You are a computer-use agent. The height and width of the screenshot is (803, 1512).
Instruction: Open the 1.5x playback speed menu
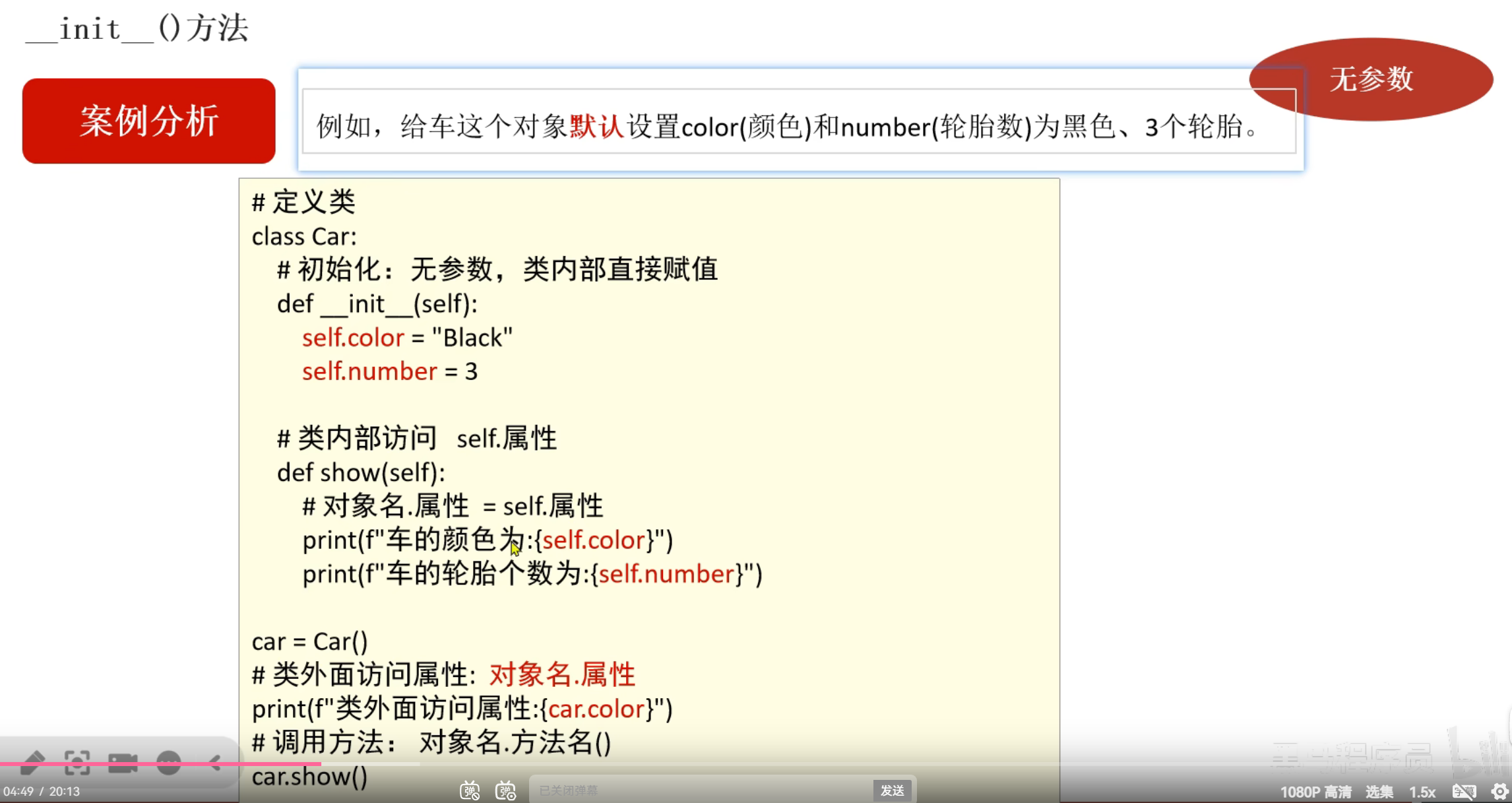coord(1422,791)
